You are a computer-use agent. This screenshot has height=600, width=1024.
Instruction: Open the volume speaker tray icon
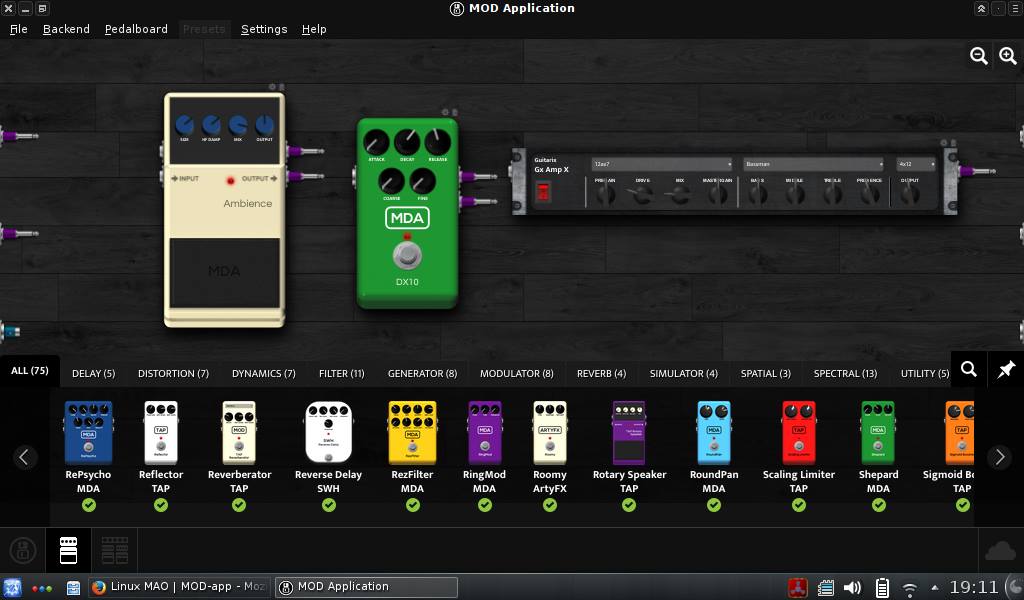point(852,588)
